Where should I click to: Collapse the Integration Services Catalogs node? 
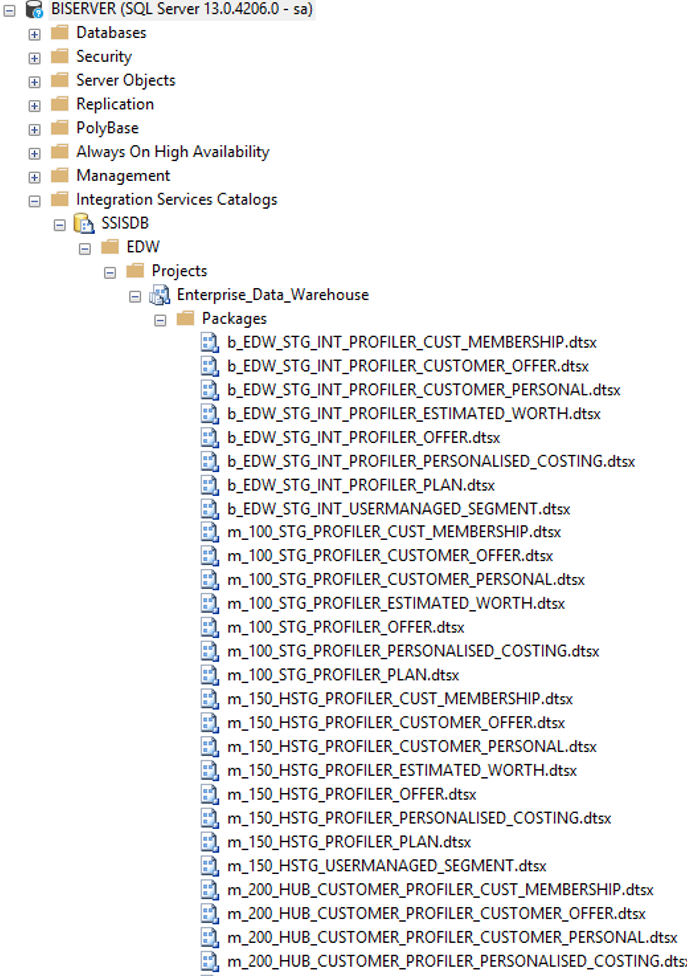click(35, 200)
